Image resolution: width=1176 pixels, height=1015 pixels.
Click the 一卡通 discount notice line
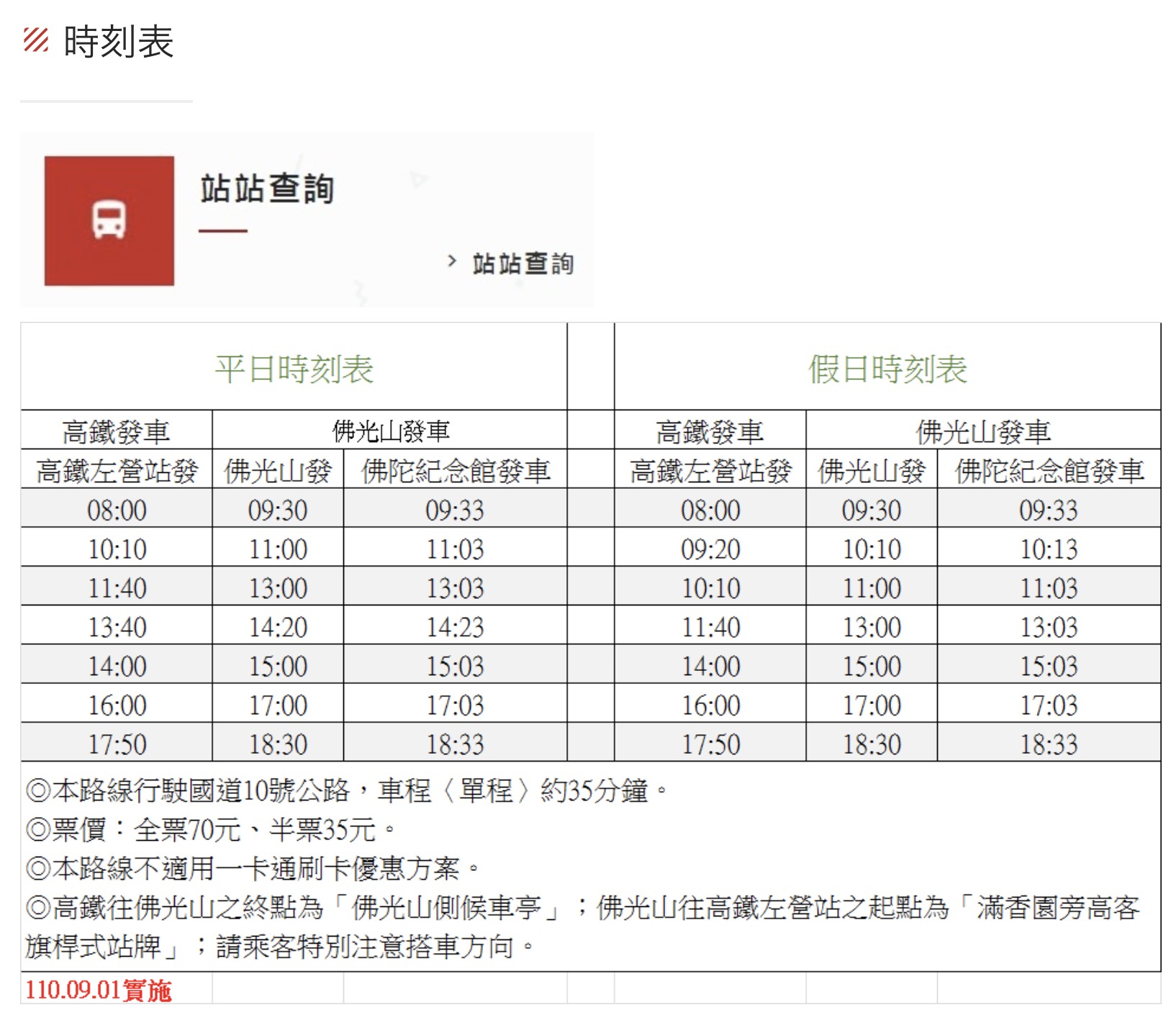(252, 868)
